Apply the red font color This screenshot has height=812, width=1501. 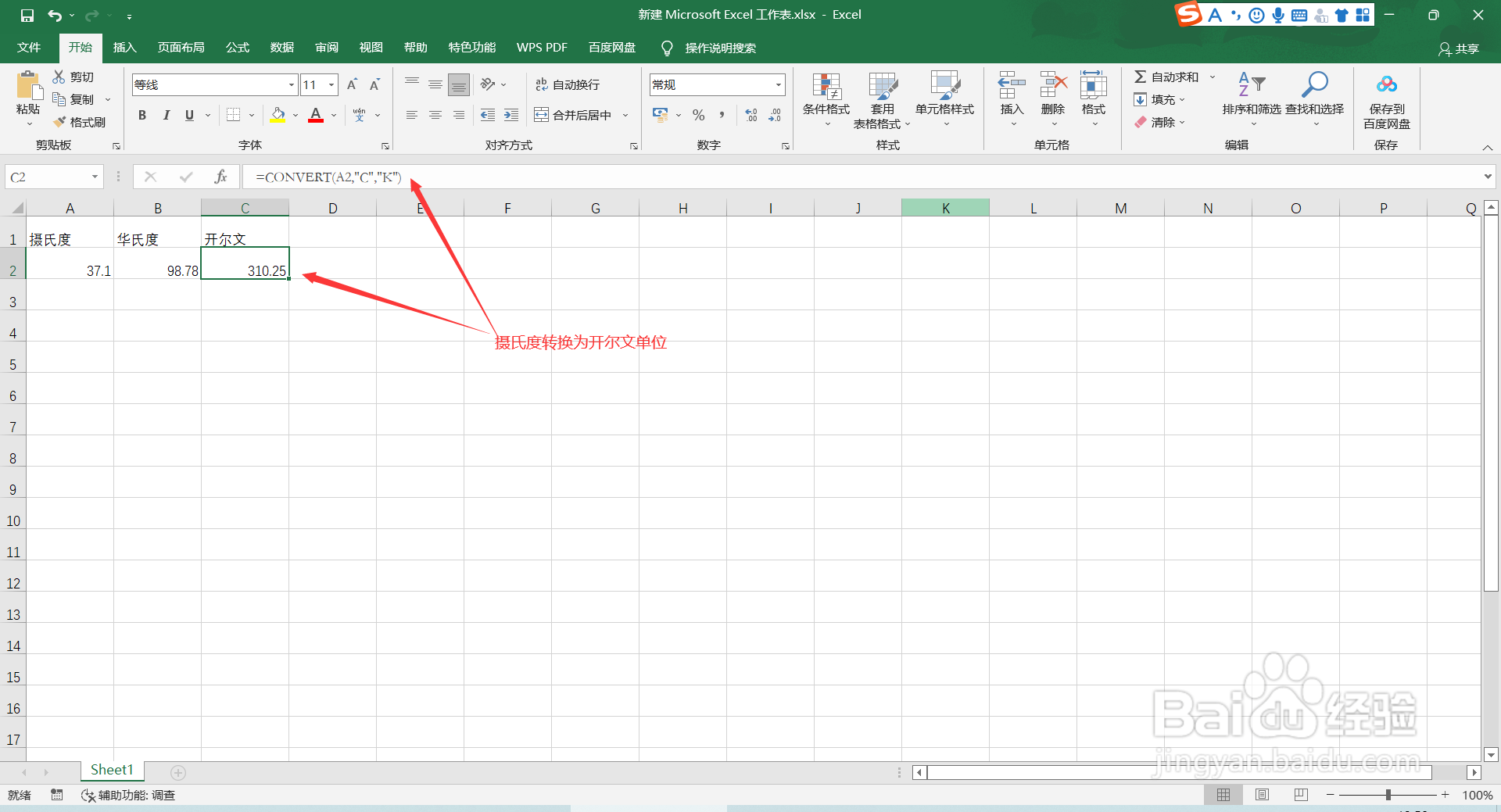(316, 115)
